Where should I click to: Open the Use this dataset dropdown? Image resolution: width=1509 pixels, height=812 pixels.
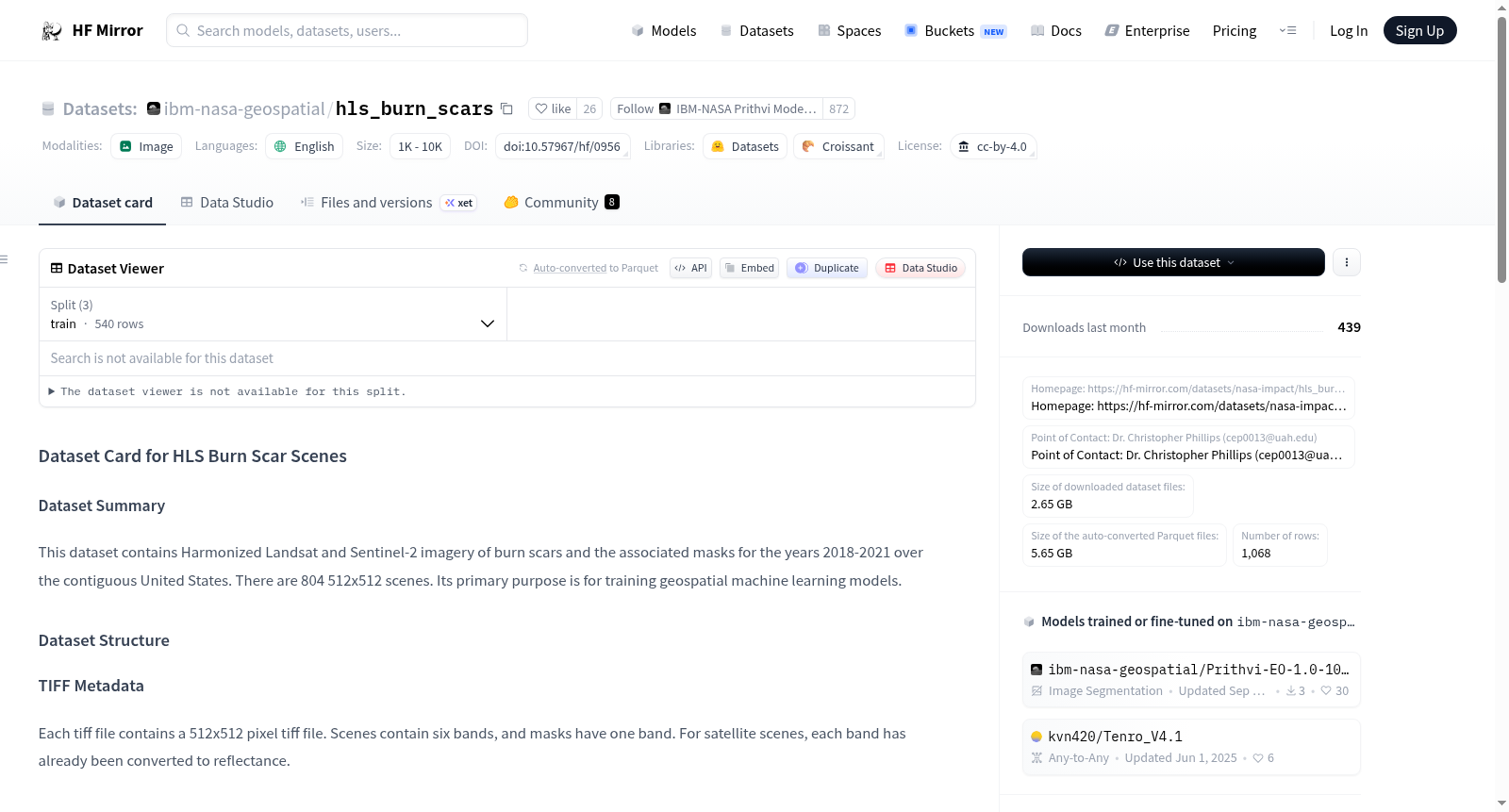coord(1173,262)
